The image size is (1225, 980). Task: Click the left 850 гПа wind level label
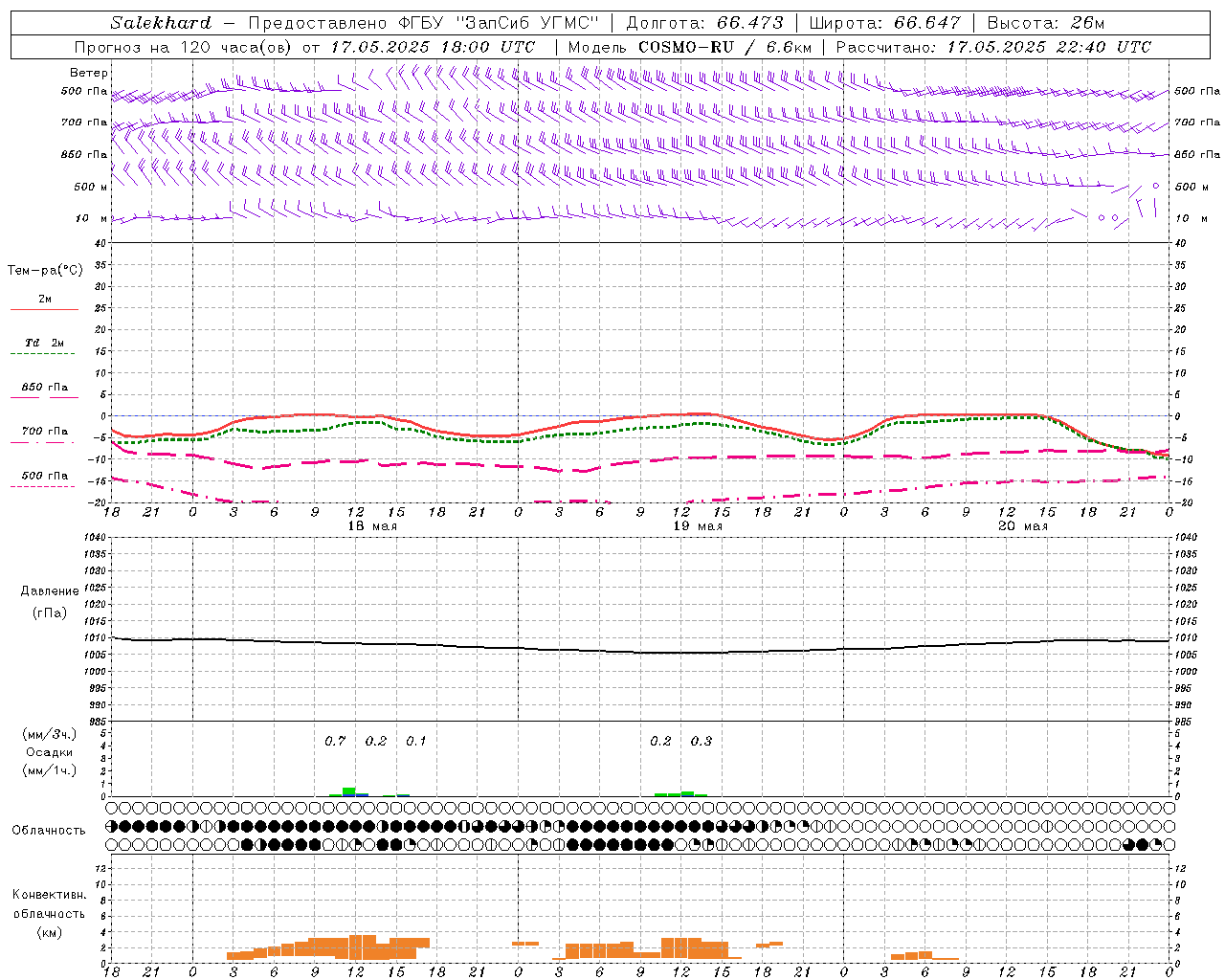pyautogui.click(x=84, y=154)
